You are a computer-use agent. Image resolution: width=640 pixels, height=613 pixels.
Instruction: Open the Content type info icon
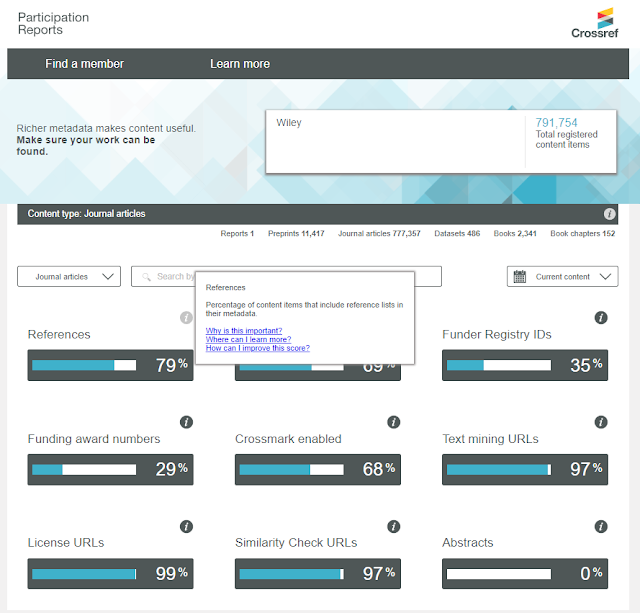click(609, 214)
